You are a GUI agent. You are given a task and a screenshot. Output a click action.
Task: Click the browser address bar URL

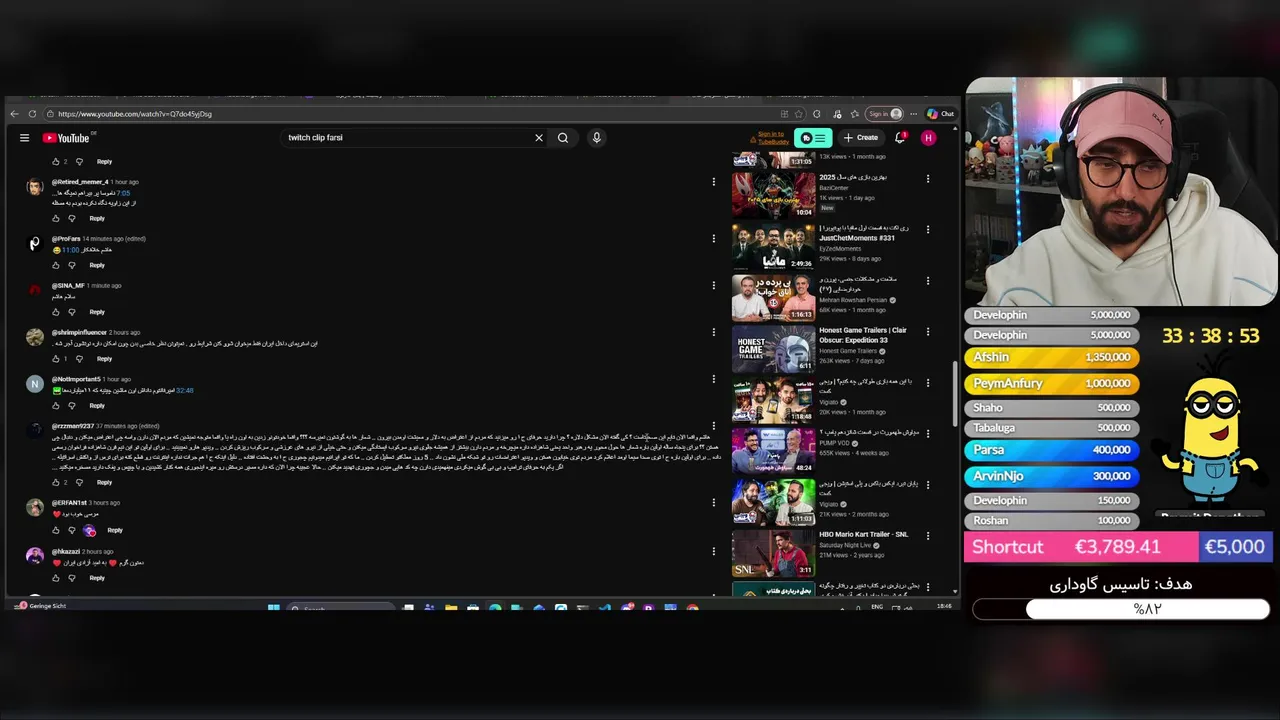tap(135, 114)
